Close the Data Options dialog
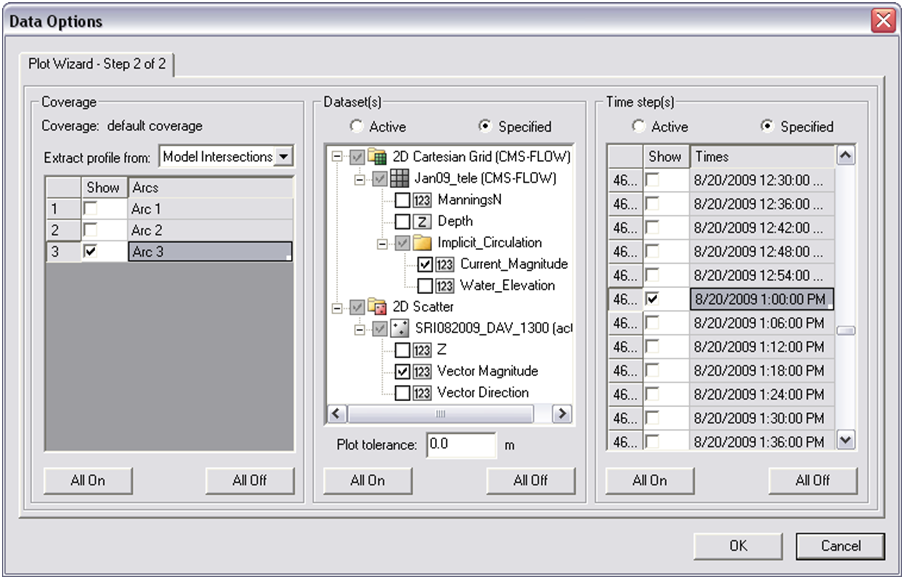The width and height of the screenshot is (904, 579). coord(883,21)
